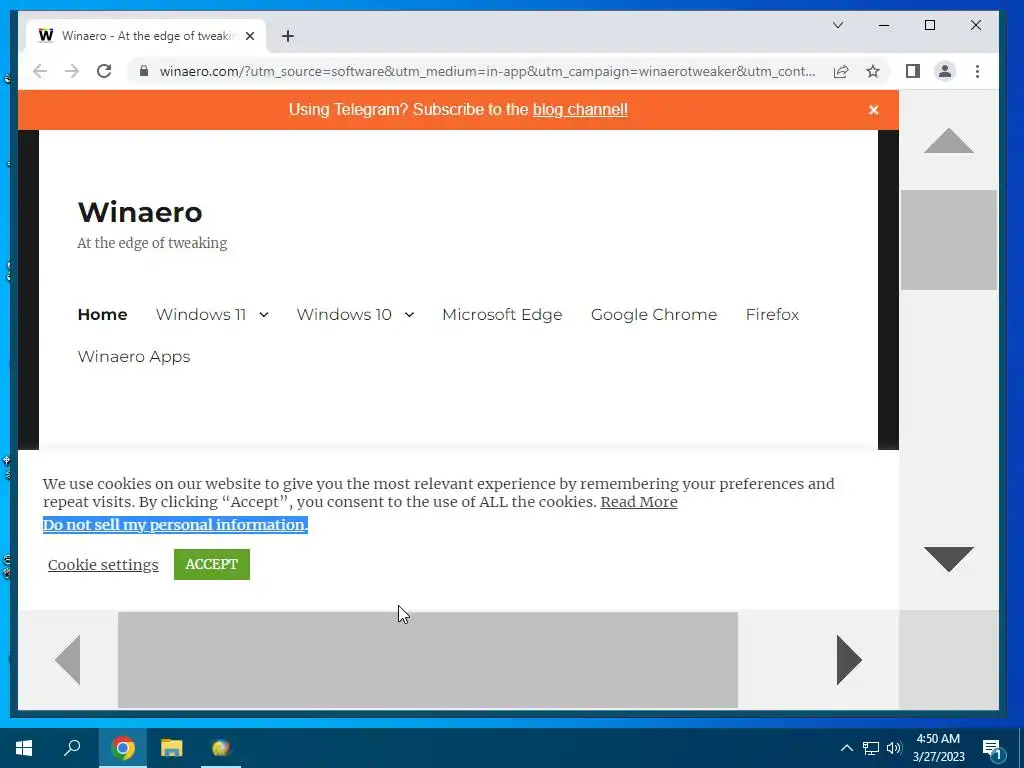Click the horizontal scrollbar thumb
Image resolution: width=1024 pixels, height=768 pixels.
coord(428,660)
